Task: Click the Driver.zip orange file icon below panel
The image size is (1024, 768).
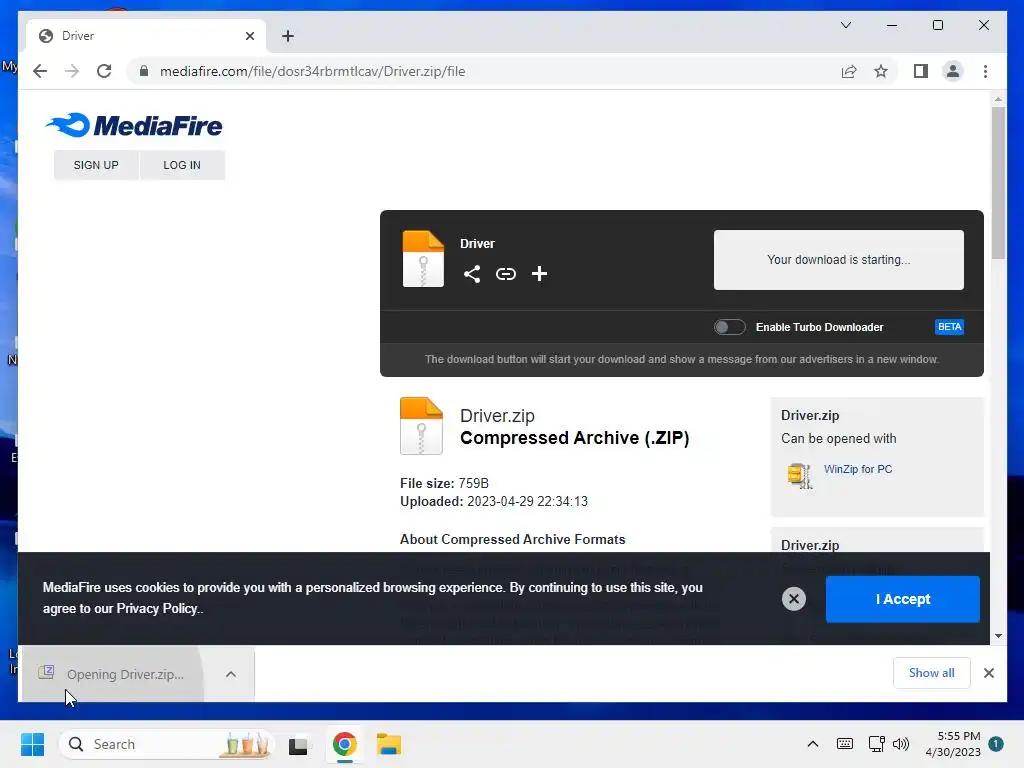Action: [x=421, y=426]
